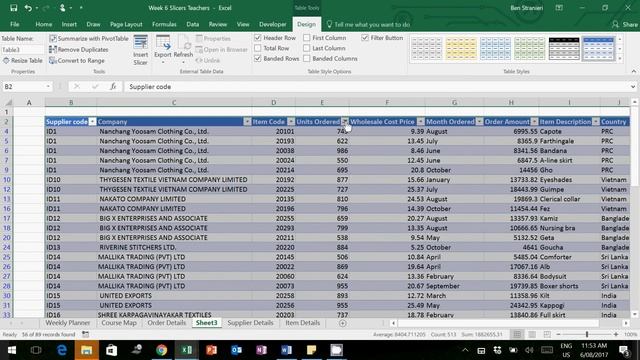Viewport: 640px width, 360px height.
Task: Toggle the Banded Rows checkbox
Action: coord(258,58)
